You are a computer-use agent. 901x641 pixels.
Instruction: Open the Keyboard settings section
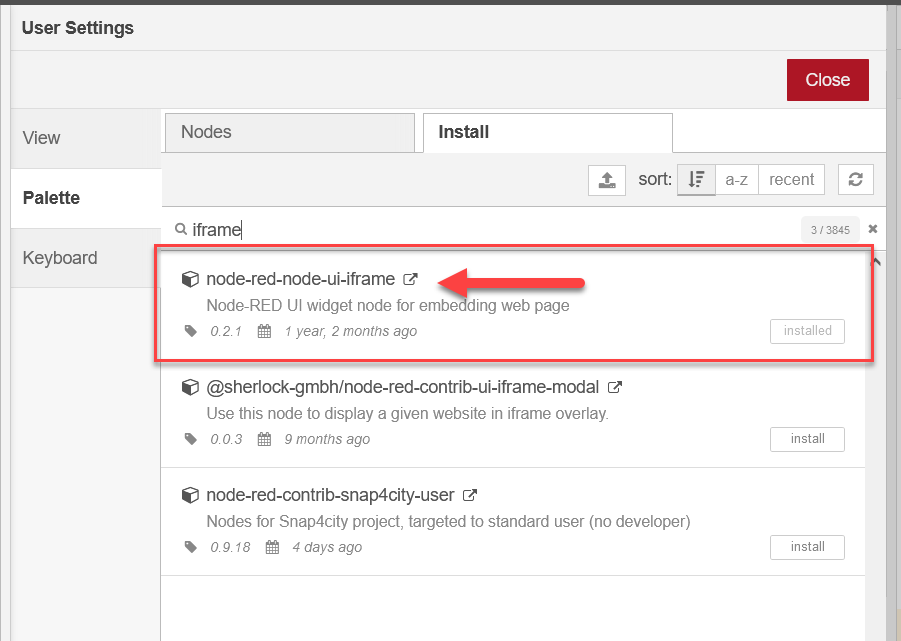(x=86, y=258)
